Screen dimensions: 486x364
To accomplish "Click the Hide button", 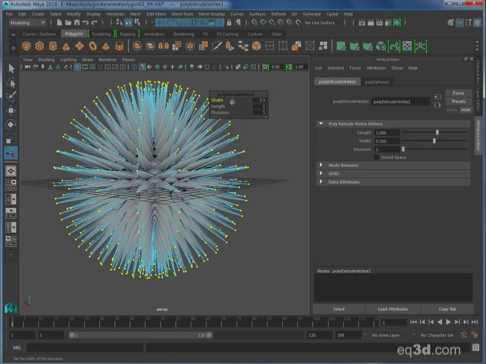I will (x=466, y=110).
